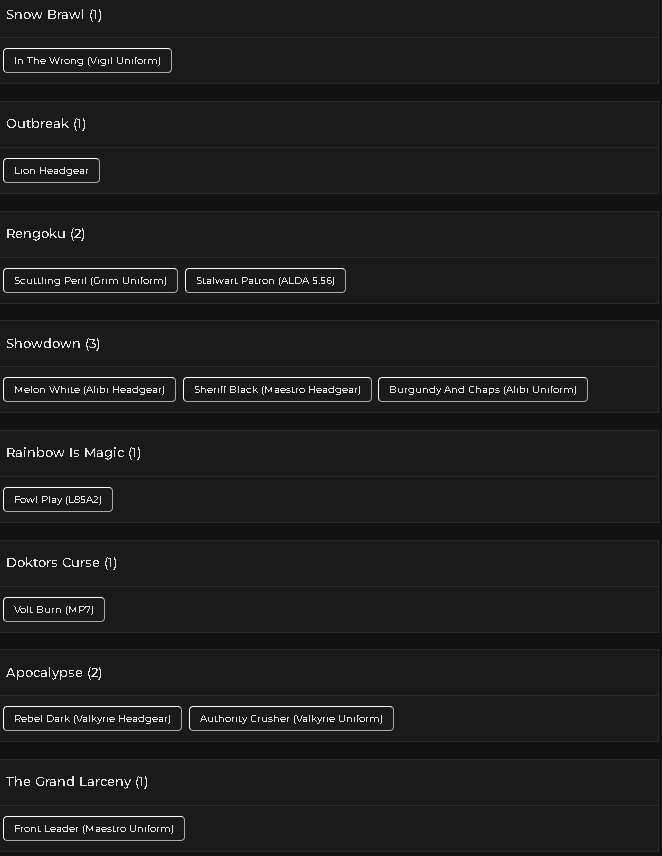The height and width of the screenshot is (856, 662).
Task: Click Front Leader (Maestro Uniform) tag
Action: point(94,829)
